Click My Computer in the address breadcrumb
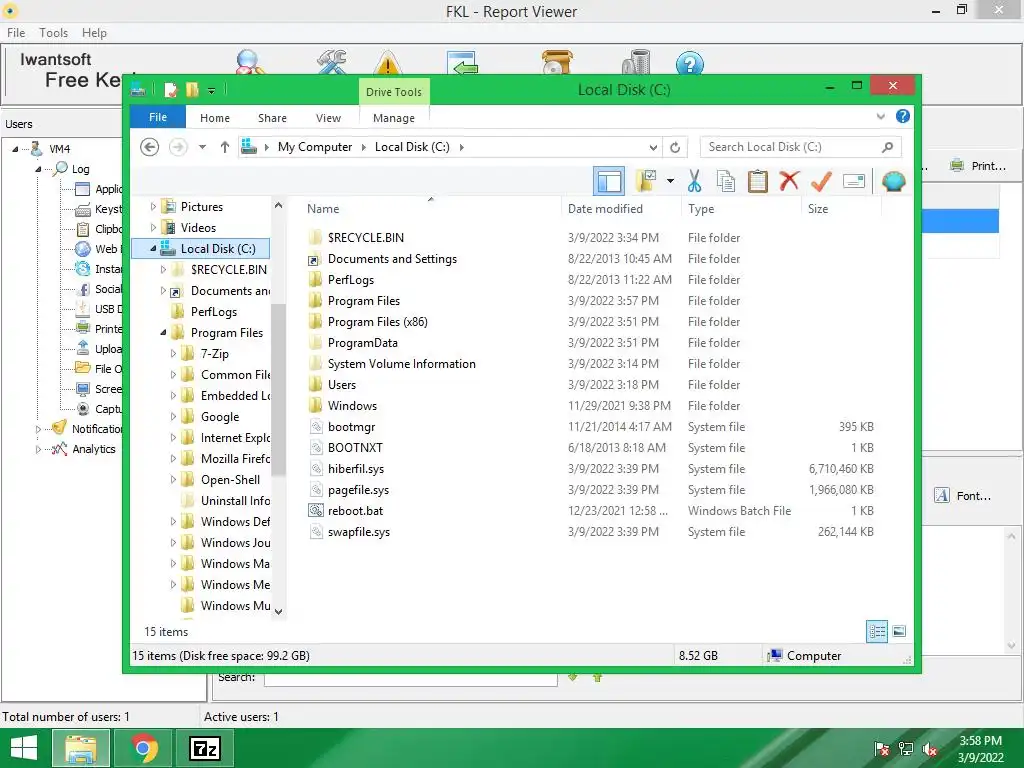Screen dimensions: 1024x768 315,147
